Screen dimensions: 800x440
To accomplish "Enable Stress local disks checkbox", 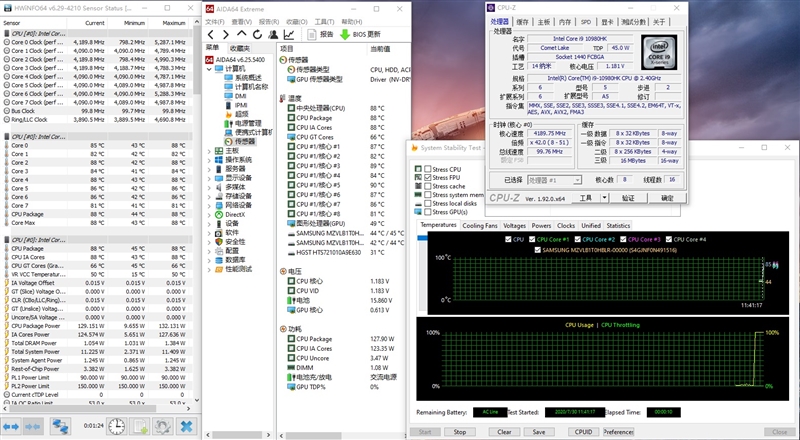I will pyautogui.click(x=428, y=203).
